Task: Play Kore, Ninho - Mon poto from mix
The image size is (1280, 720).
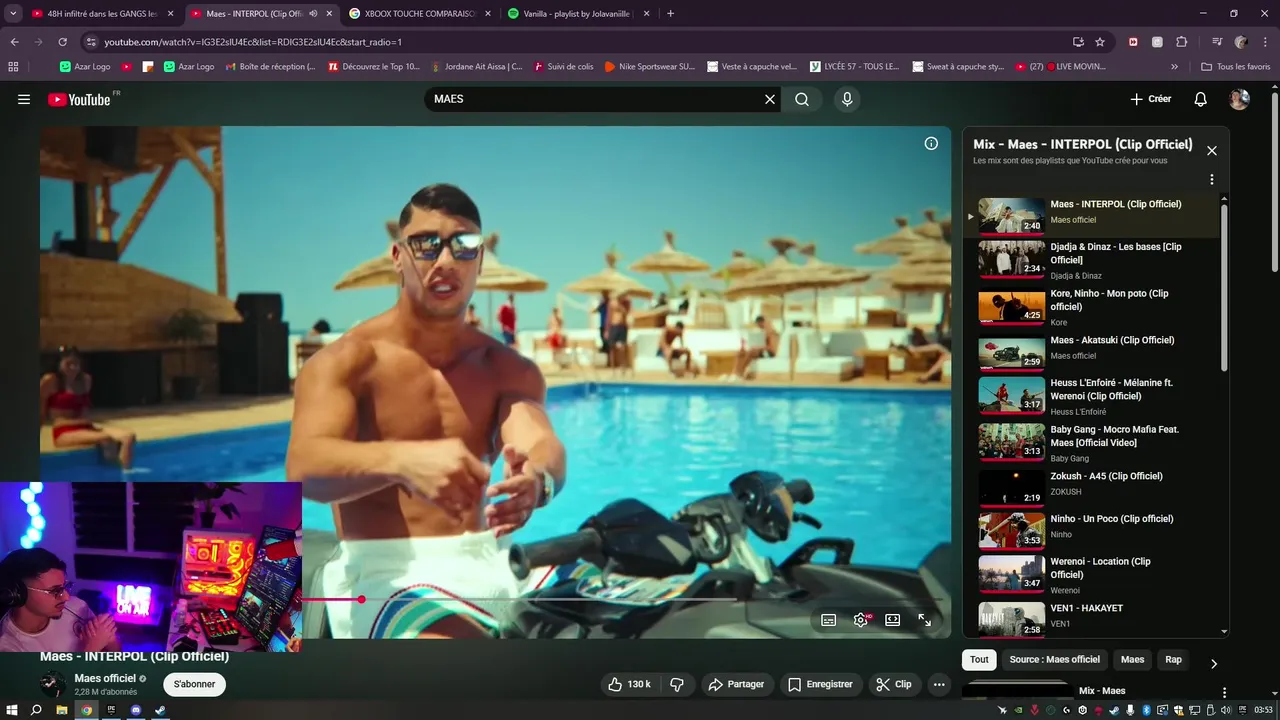Action: coord(1091,306)
